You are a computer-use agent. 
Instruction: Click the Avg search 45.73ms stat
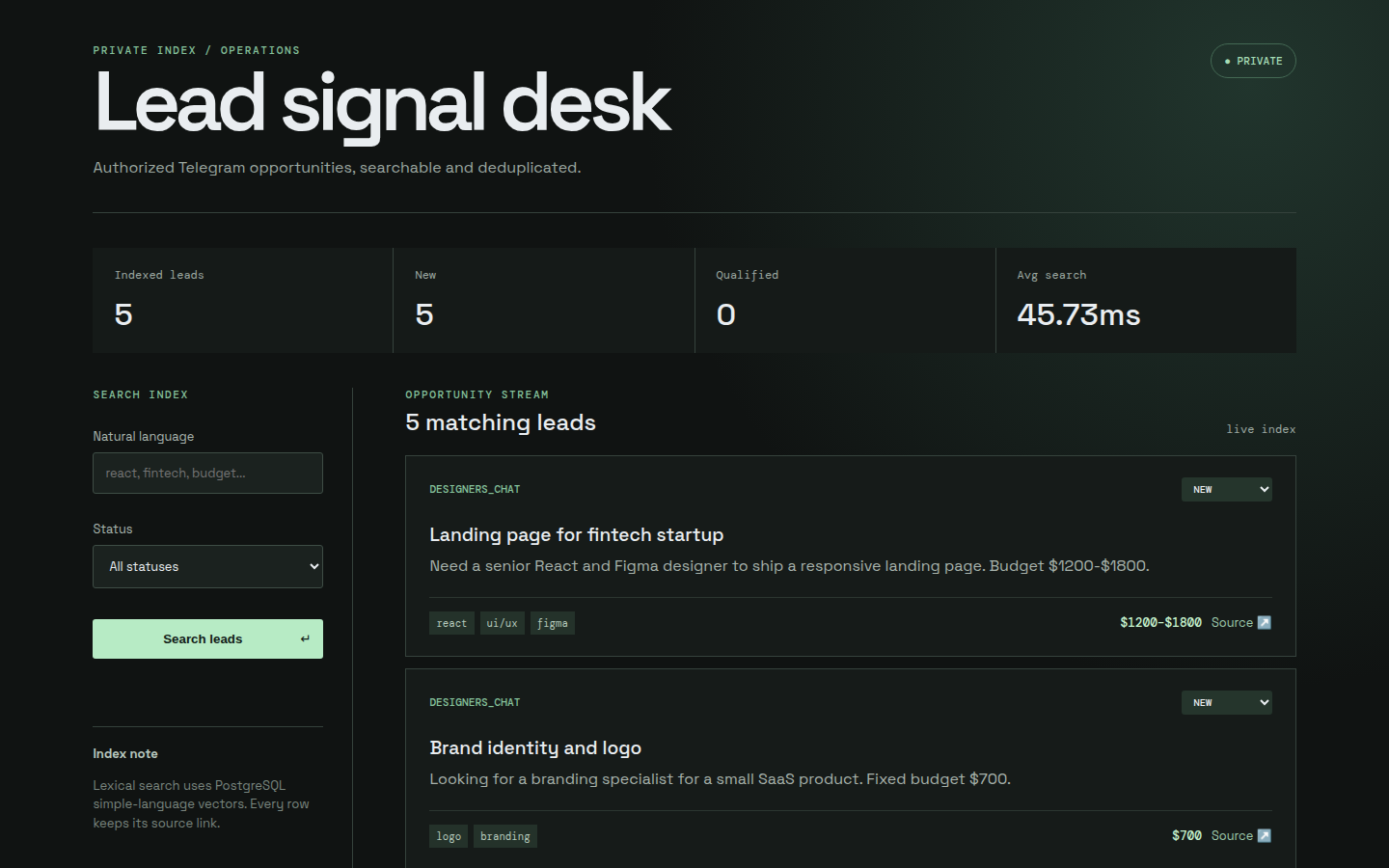1146,300
